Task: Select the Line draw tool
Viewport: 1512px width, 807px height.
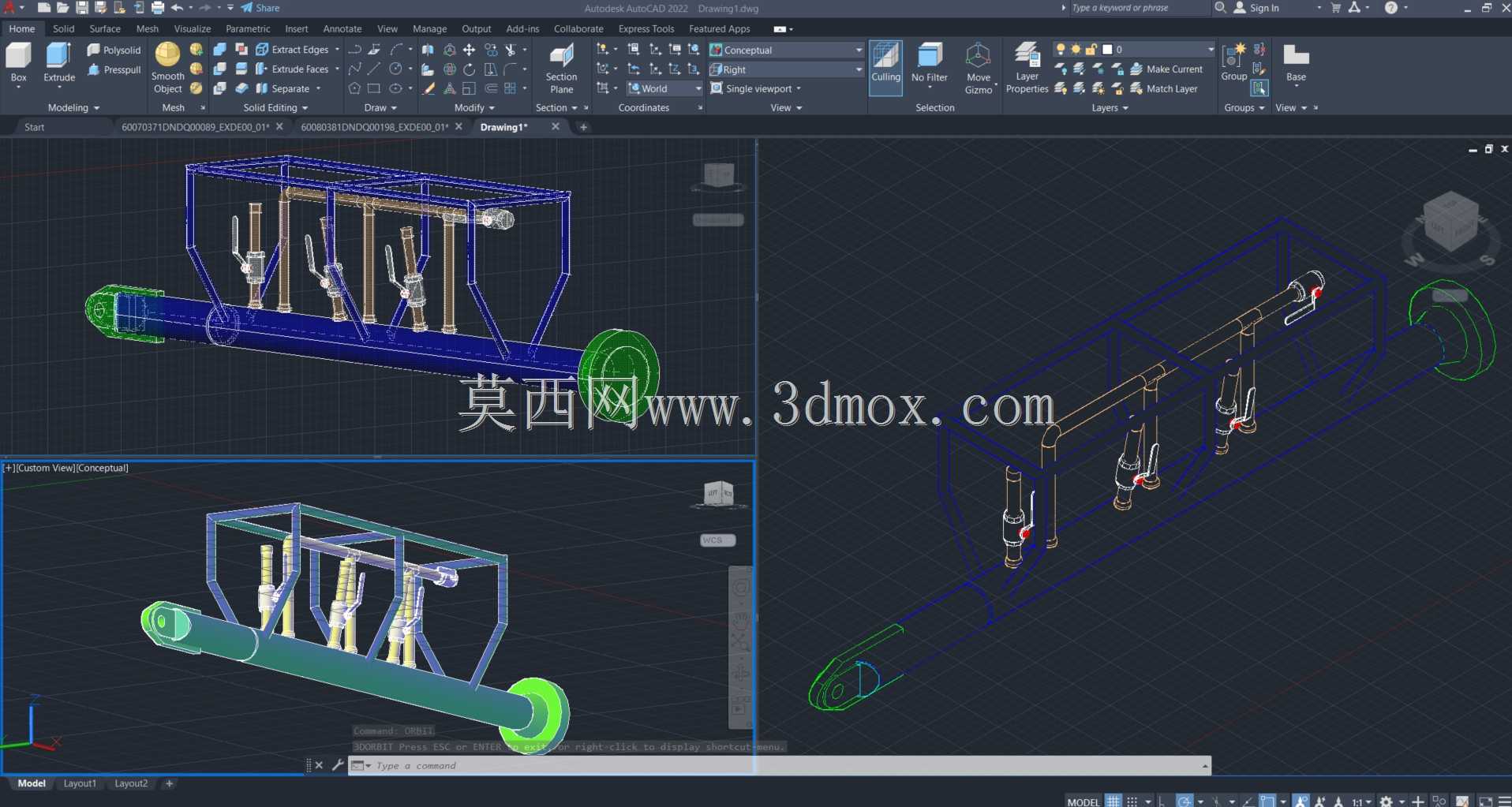Action: point(374,69)
